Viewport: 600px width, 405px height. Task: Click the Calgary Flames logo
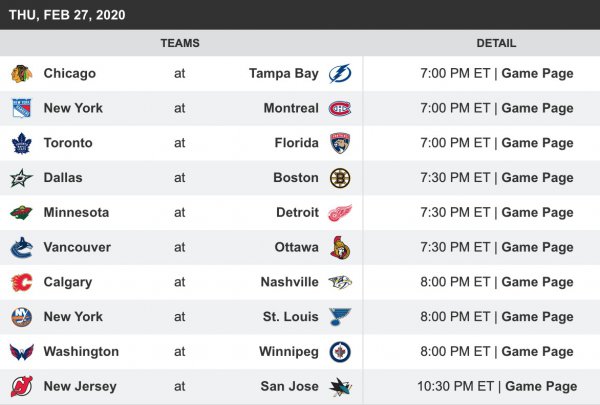21,282
